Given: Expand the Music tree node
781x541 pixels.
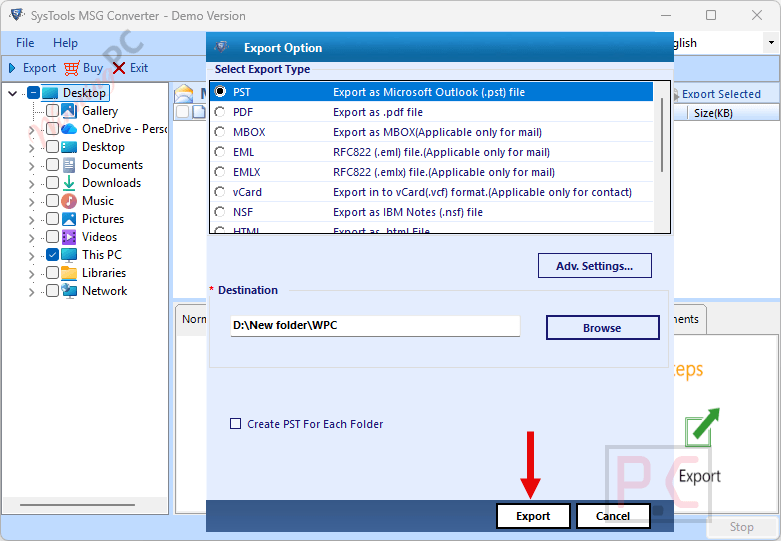Looking at the screenshot, I should tap(31, 202).
